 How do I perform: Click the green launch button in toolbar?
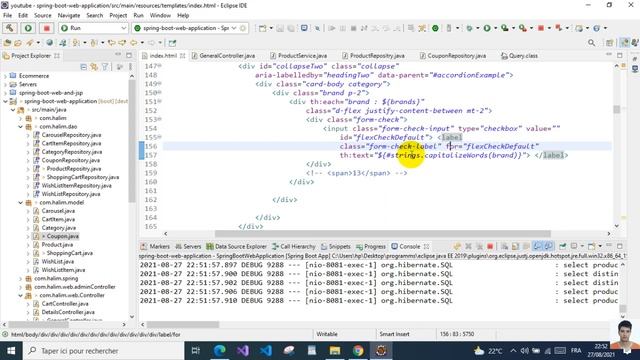pos(28,28)
